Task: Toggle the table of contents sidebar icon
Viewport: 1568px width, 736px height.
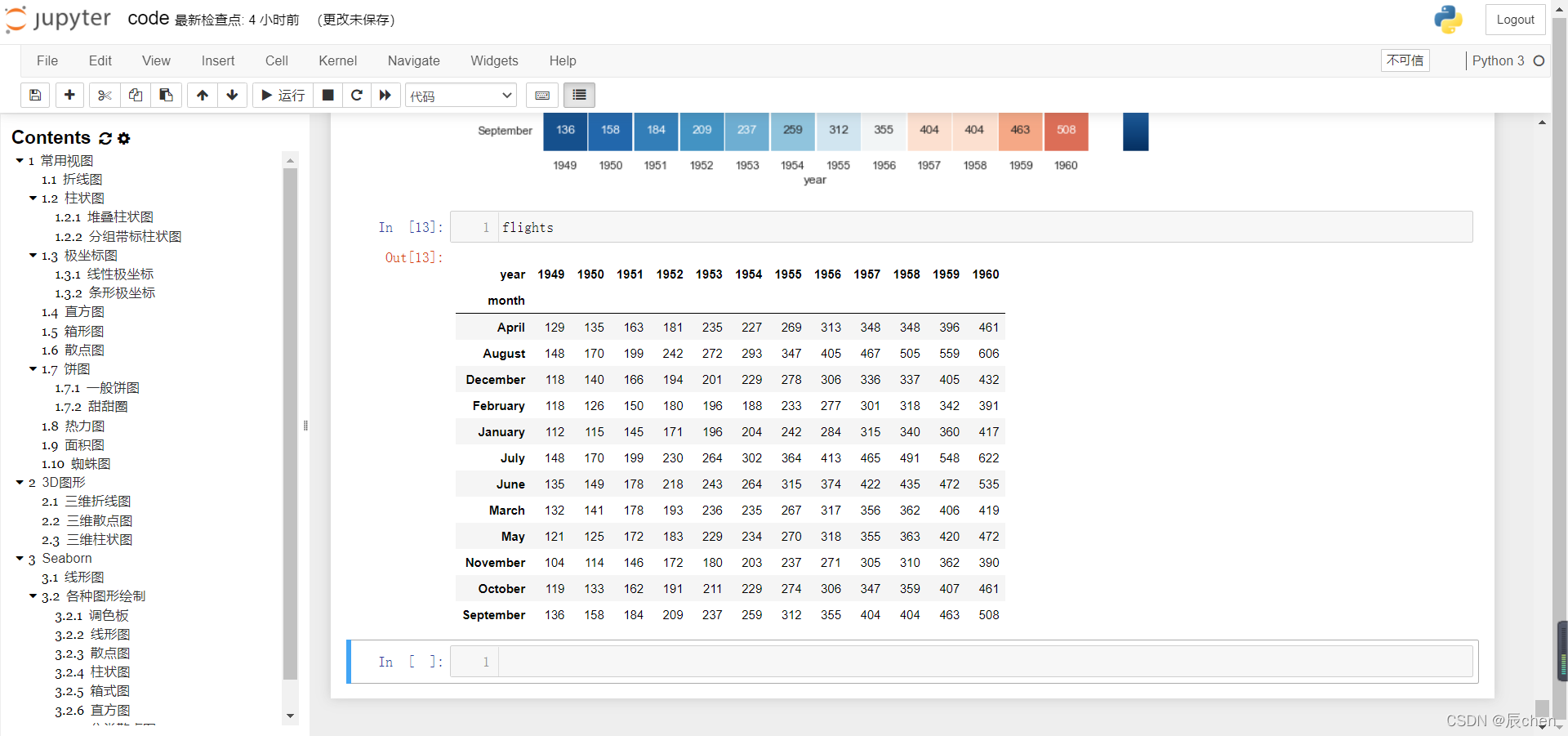Action: [579, 96]
